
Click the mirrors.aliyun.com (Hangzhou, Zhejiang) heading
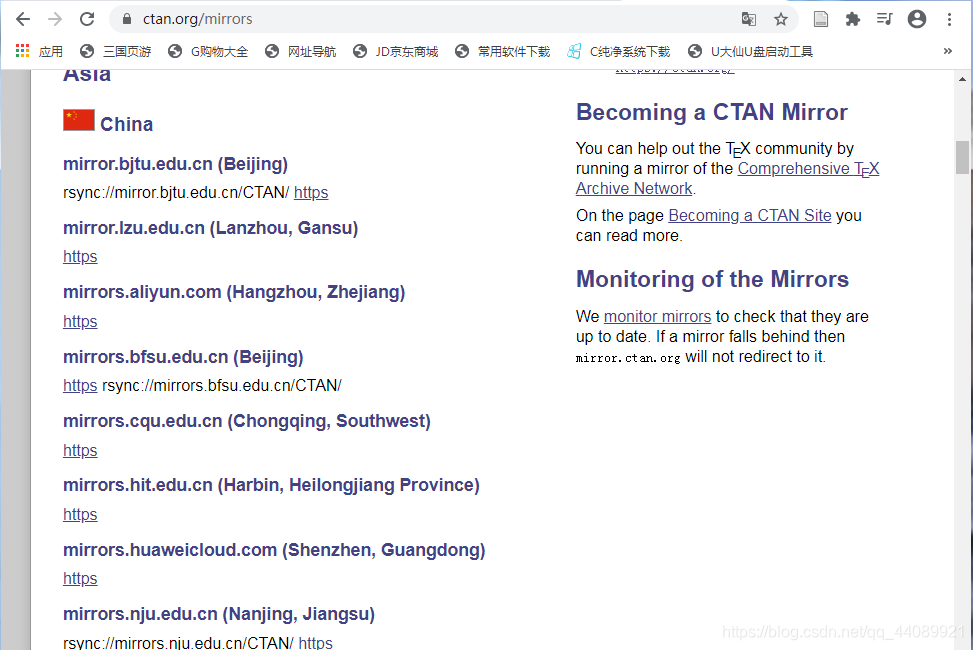234,292
